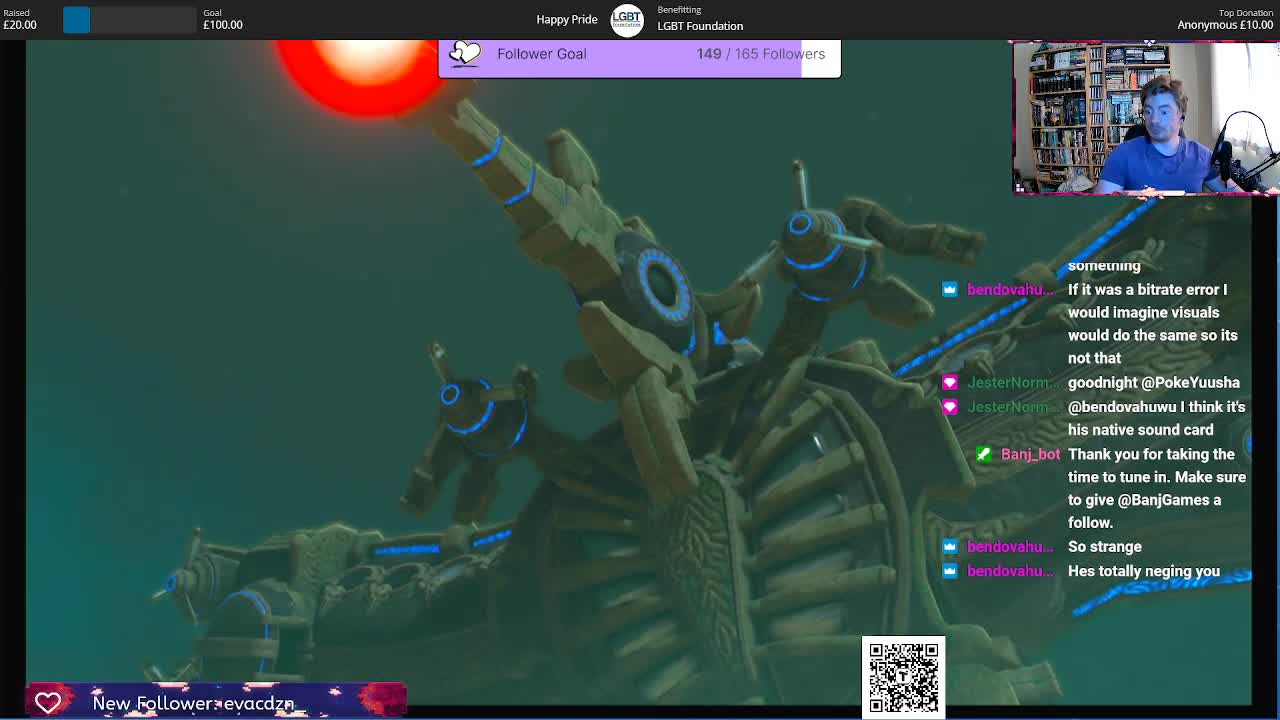The width and height of the screenshot is (1280, 720).
Task: Click the 'LGBT Foundation' benefitting text
Action: 700,26
